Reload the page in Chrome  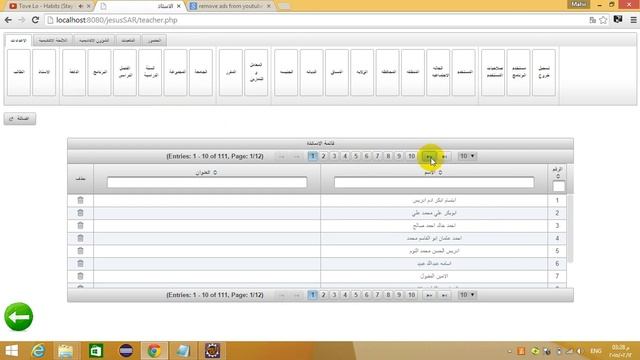(36, 20)
